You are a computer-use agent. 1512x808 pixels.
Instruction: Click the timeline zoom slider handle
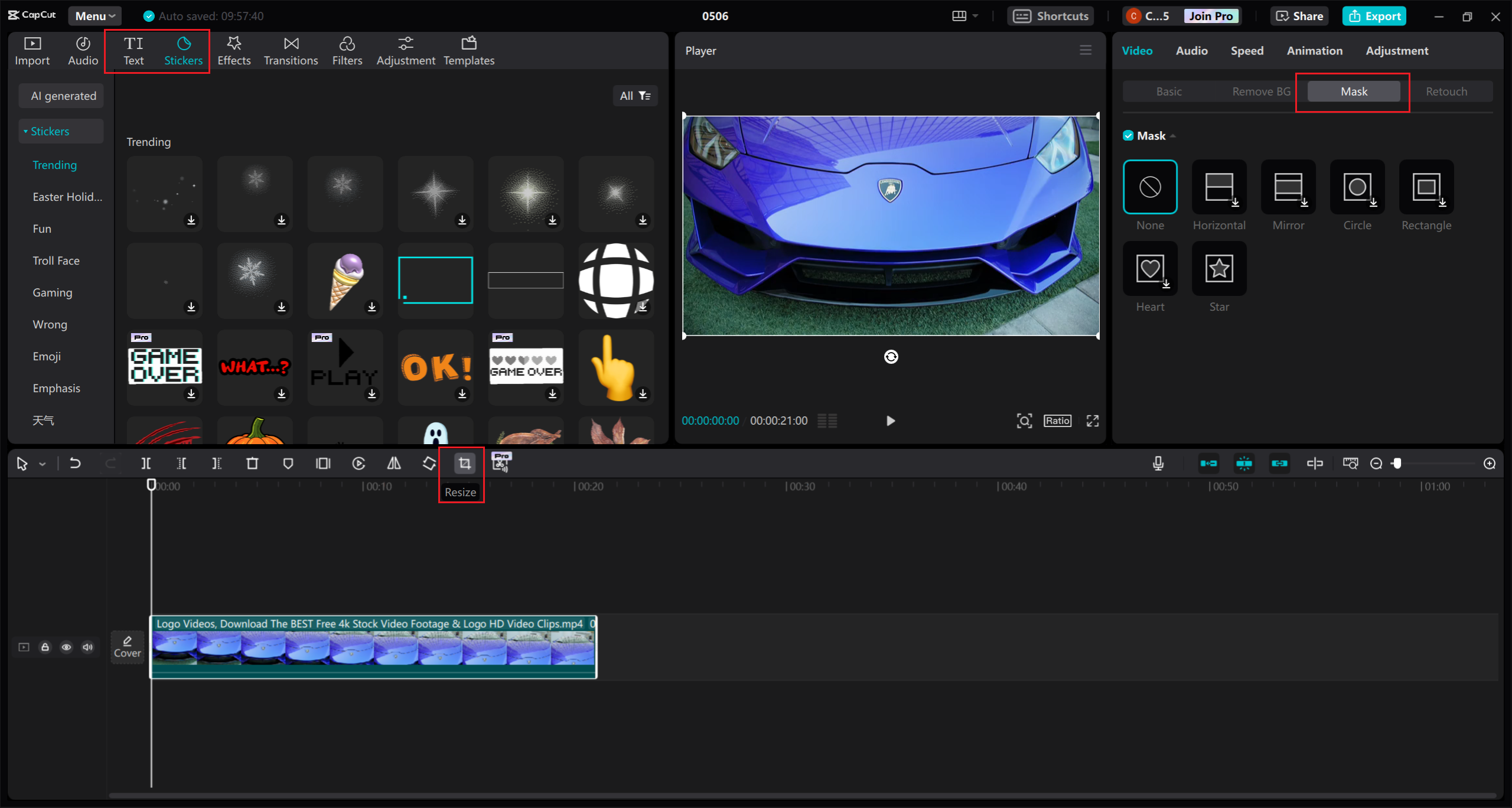click(x=1397, y=464)
